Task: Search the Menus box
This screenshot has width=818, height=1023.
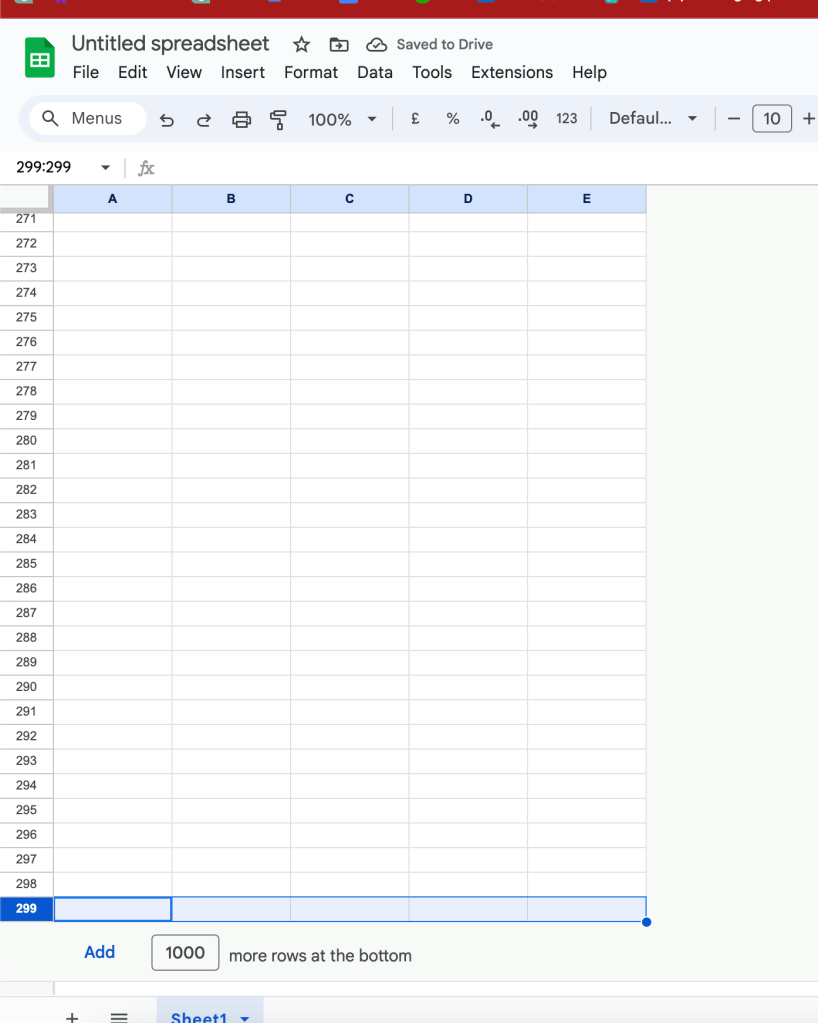Action: [x=88, y=119]
